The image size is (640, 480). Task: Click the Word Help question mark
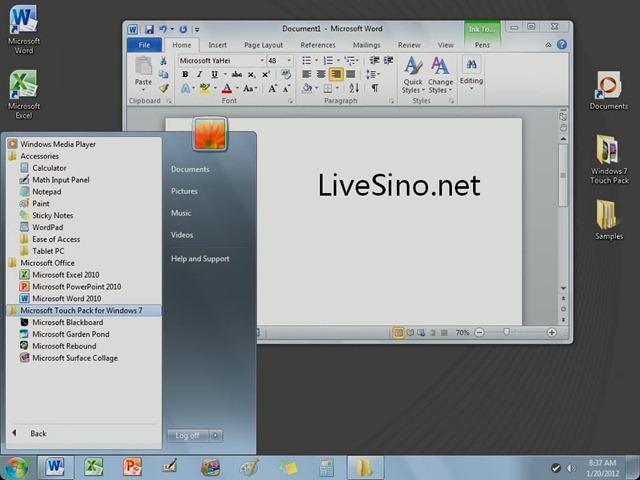(x=562, y=44)
